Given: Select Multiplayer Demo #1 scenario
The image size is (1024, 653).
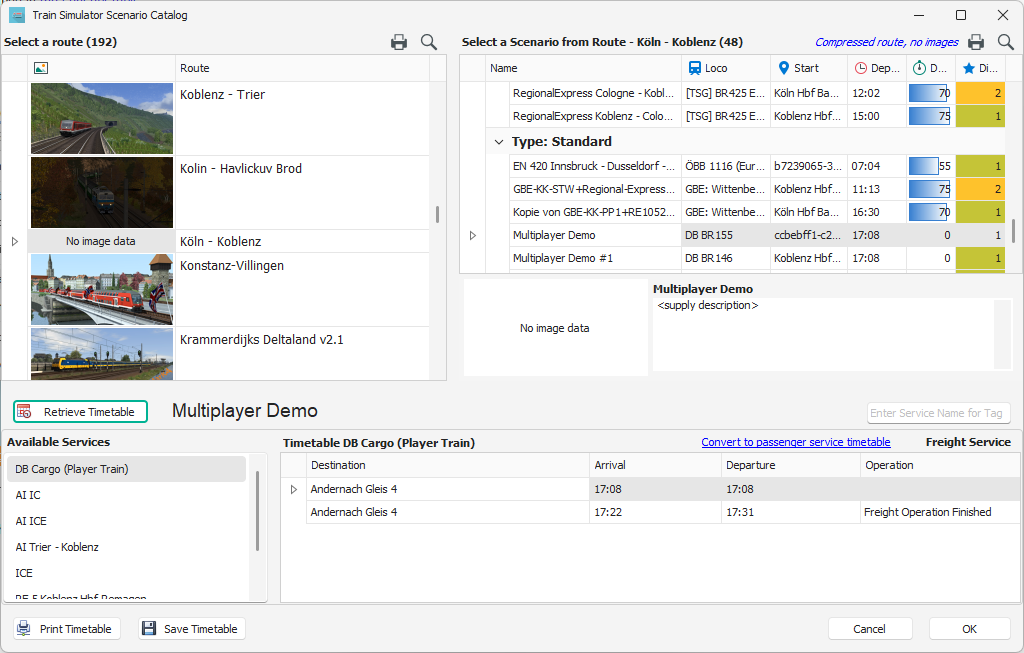Looking at the screenshot, I should tap(593, 258).
